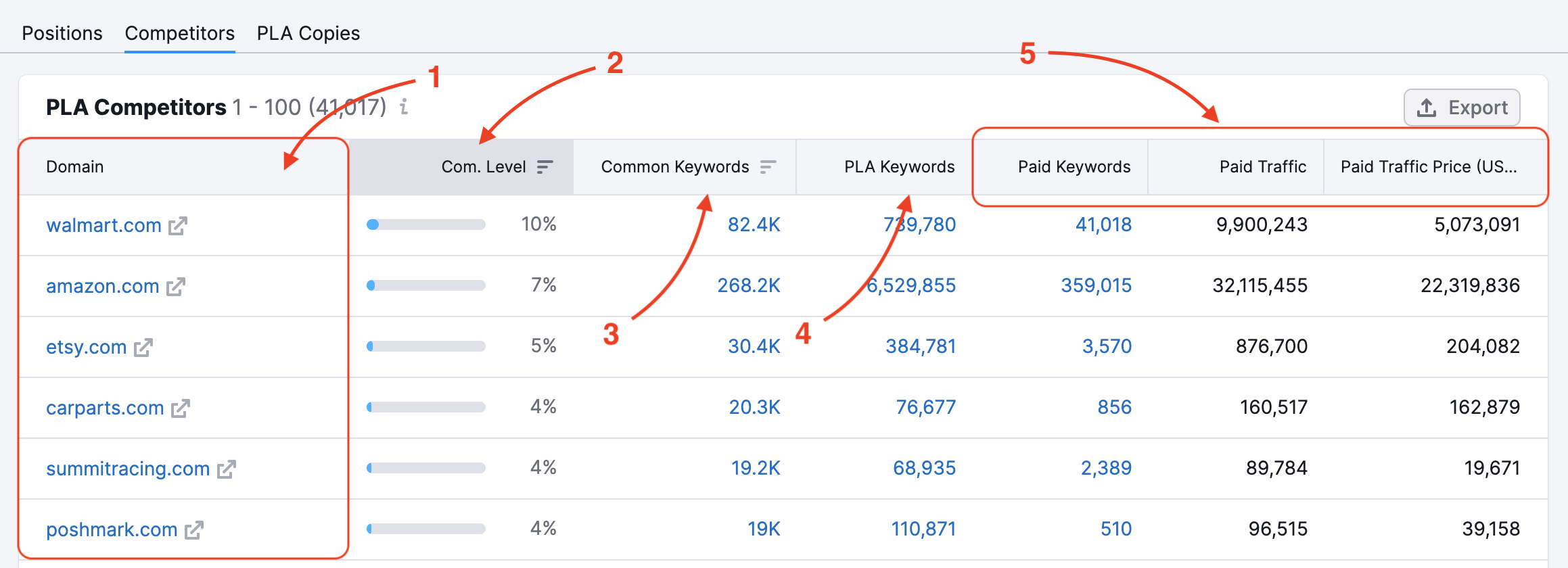The image size is (1568, 568).
Task: Open walmart.com paid keywords 41,018
Action: click(1104, 224)
